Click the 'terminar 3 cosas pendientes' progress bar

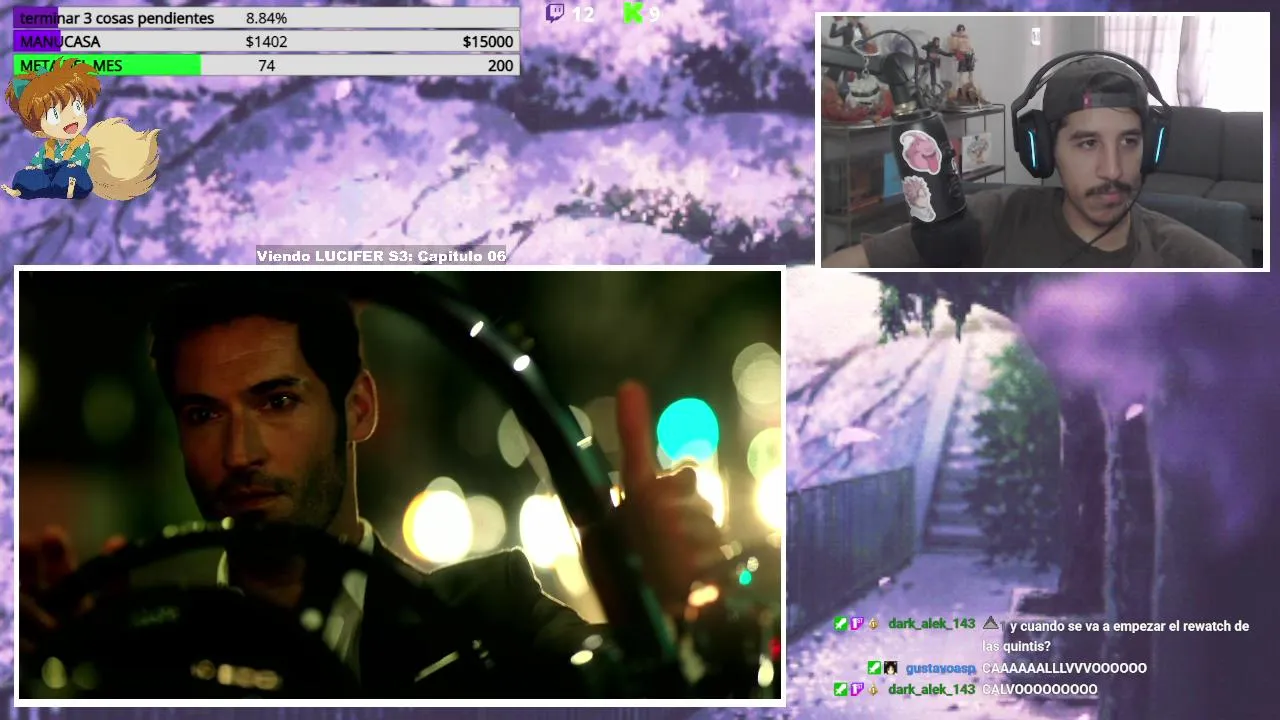(x=266, y=18)
